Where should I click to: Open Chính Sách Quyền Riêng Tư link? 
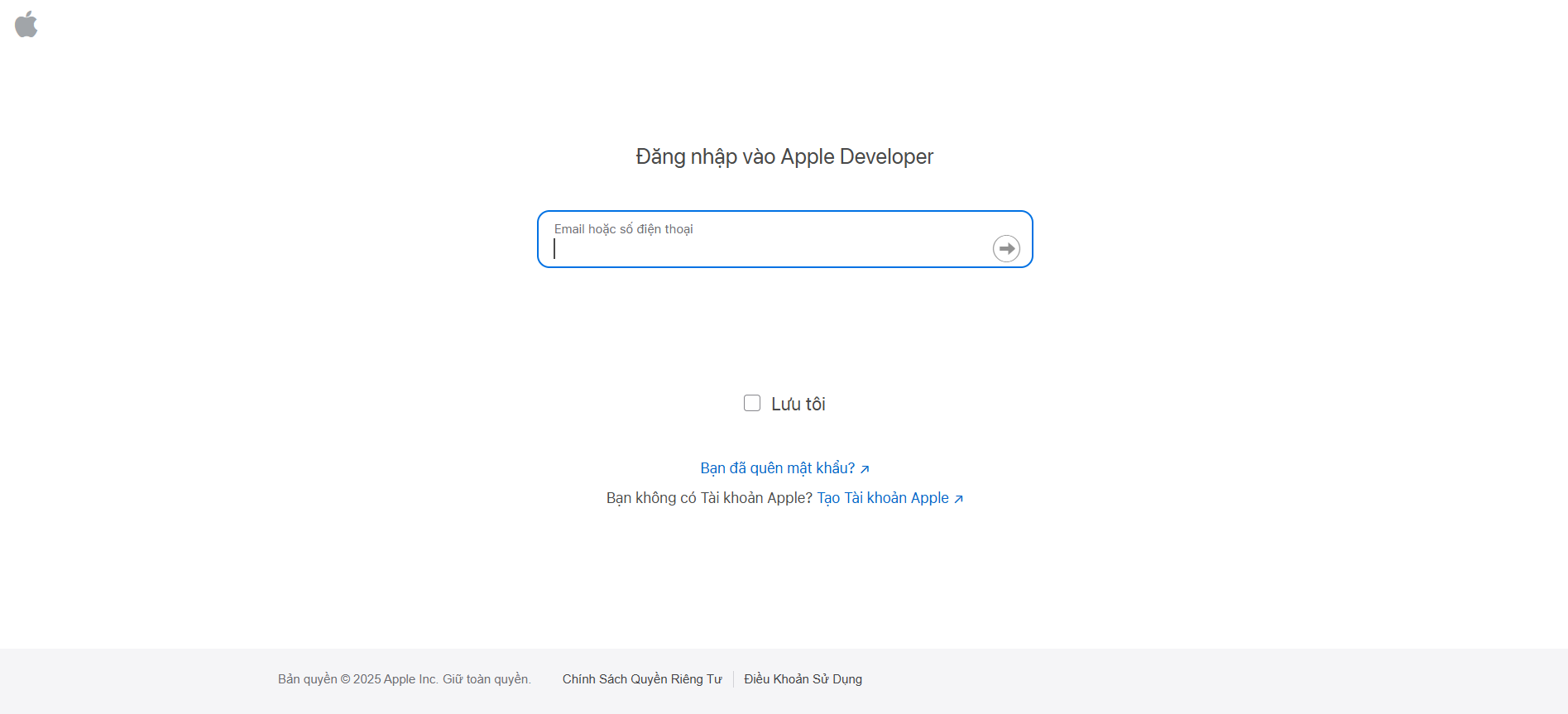pyautogui.click(x=642, y=679)
